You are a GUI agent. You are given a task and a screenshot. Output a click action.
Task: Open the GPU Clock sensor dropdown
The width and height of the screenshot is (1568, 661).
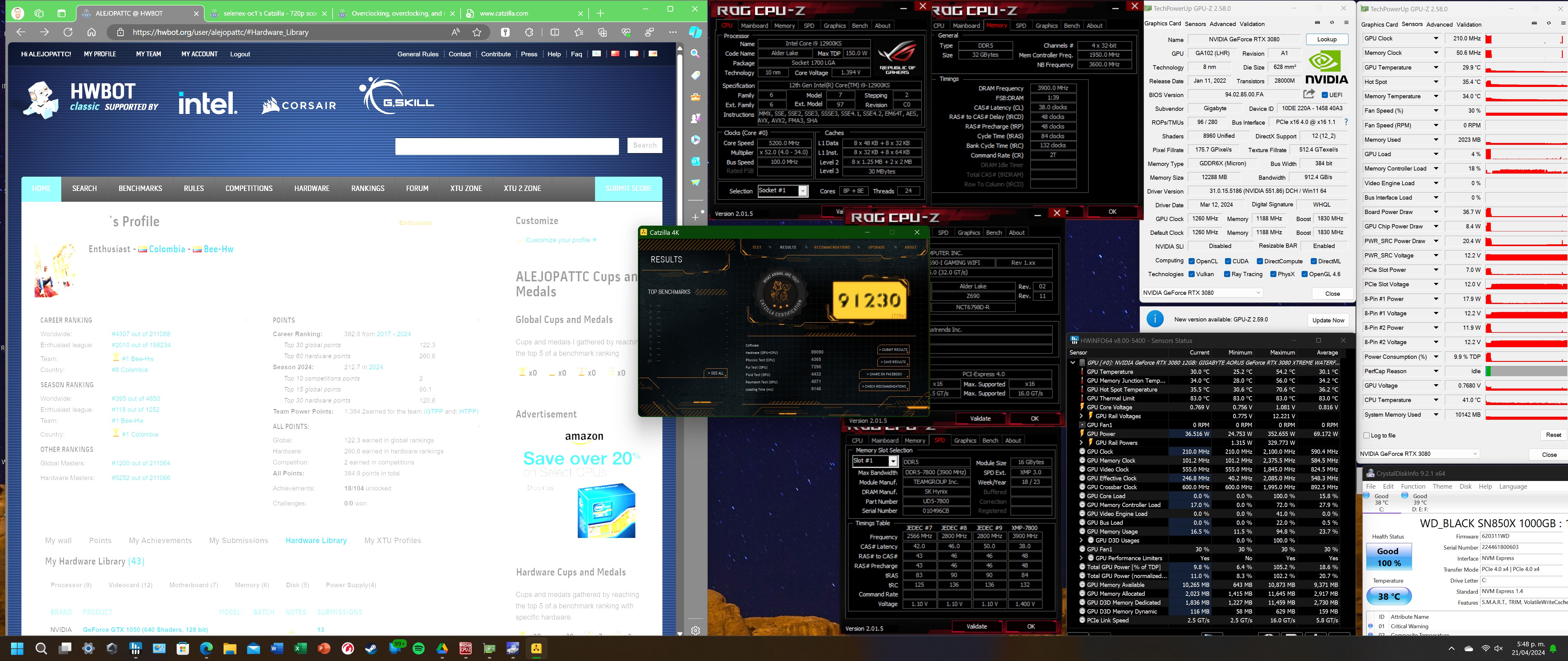pyautogui.click(x=1436, y=38)
